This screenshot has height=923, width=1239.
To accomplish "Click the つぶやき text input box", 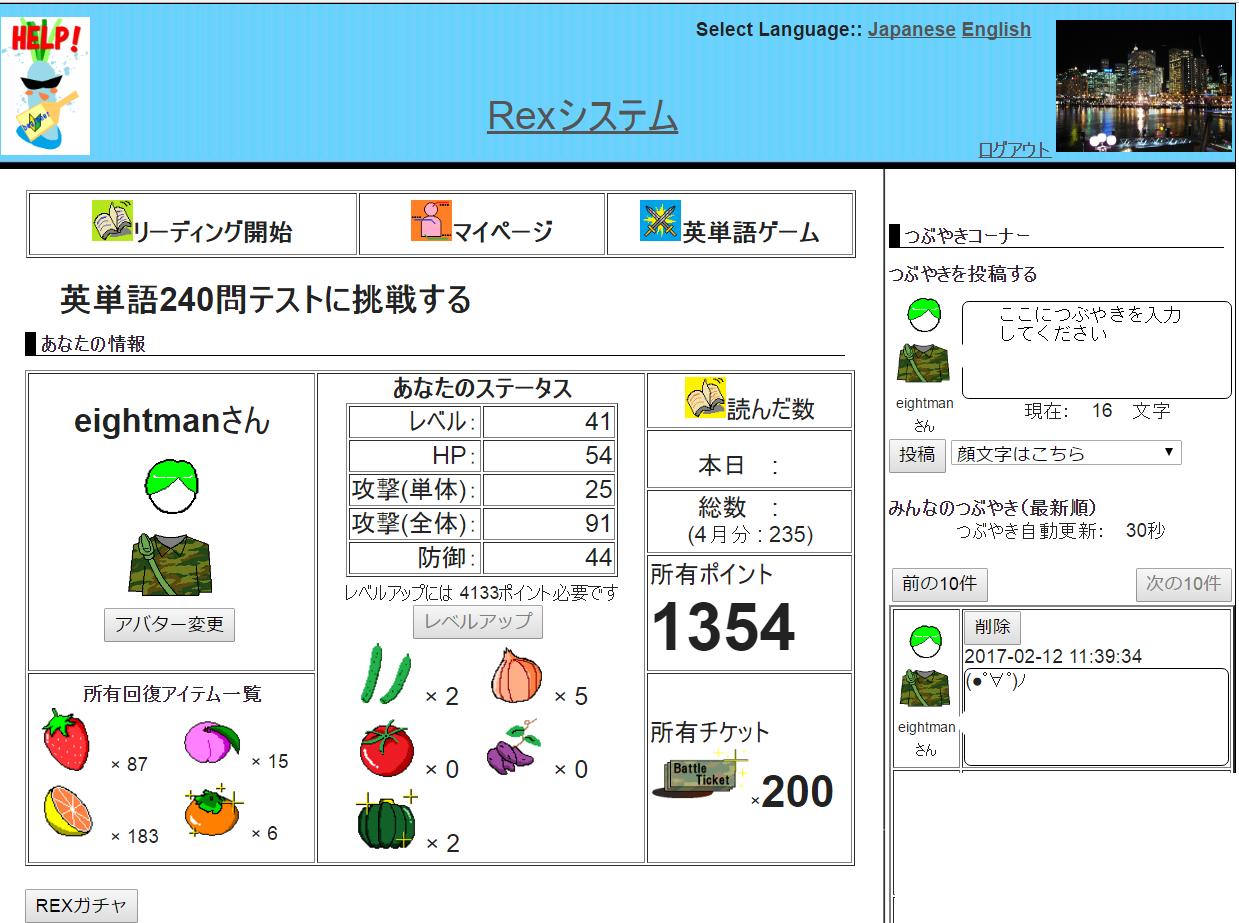I will click(x=1096, y=349).
